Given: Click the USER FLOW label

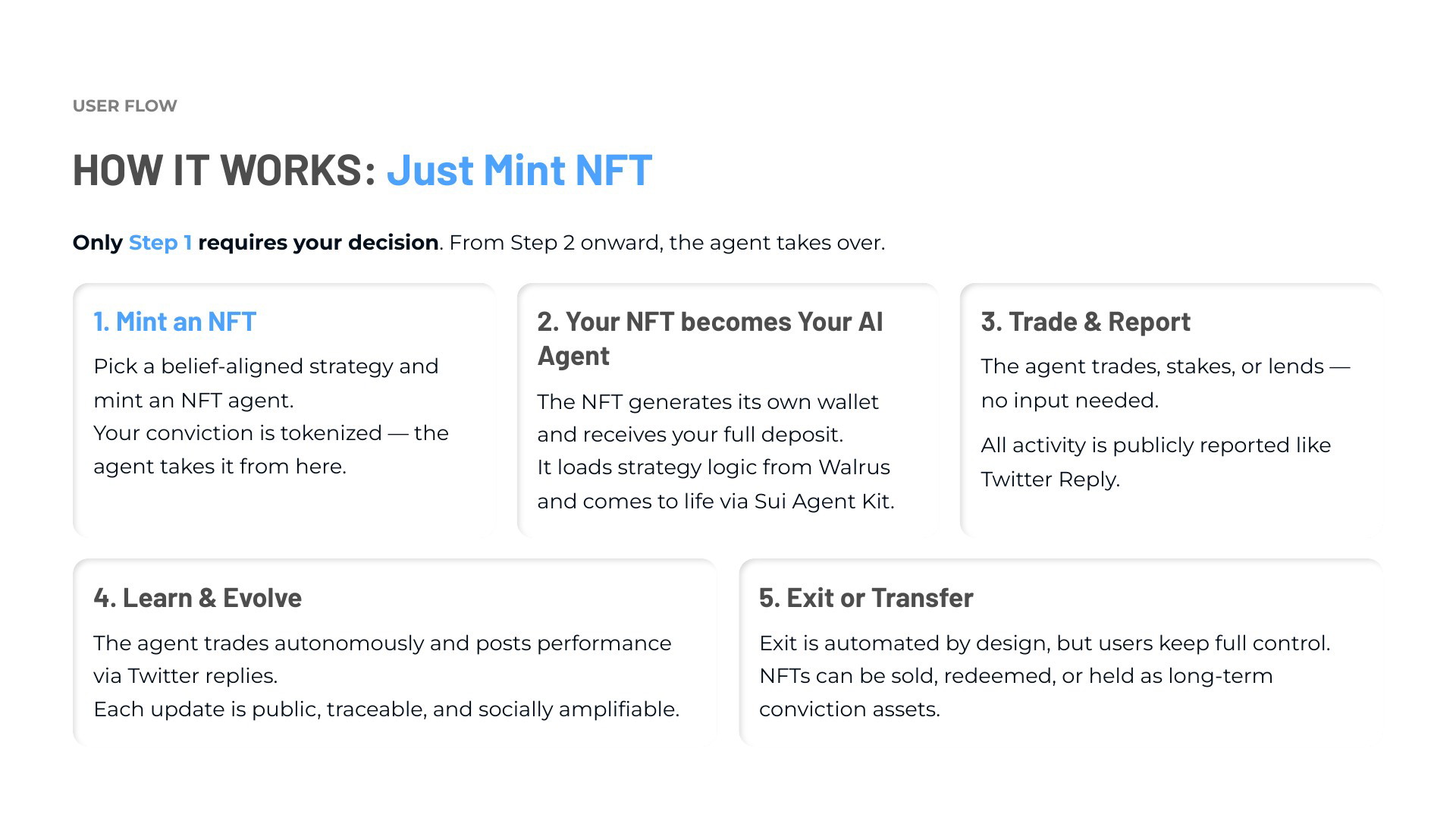Looking at the screenshot, I should pyautogui.click(x=125, y=106).
